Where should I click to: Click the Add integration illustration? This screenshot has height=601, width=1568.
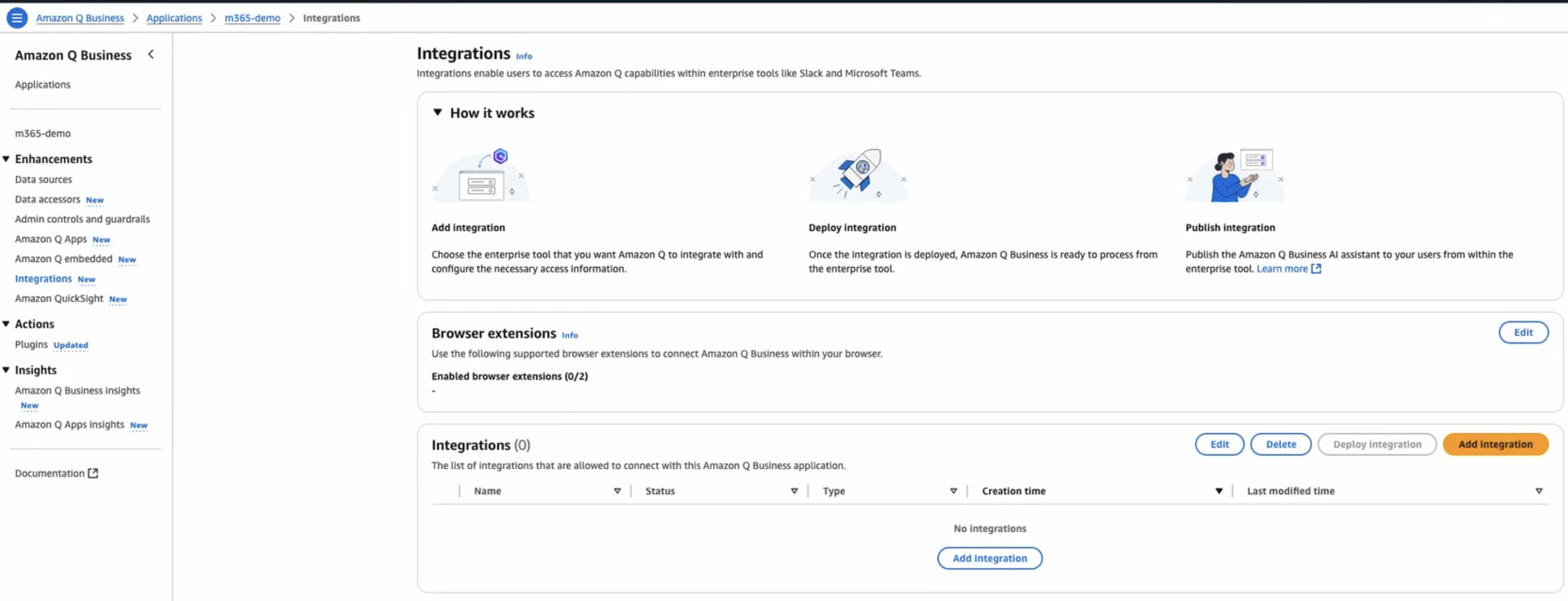pos(481,176)
